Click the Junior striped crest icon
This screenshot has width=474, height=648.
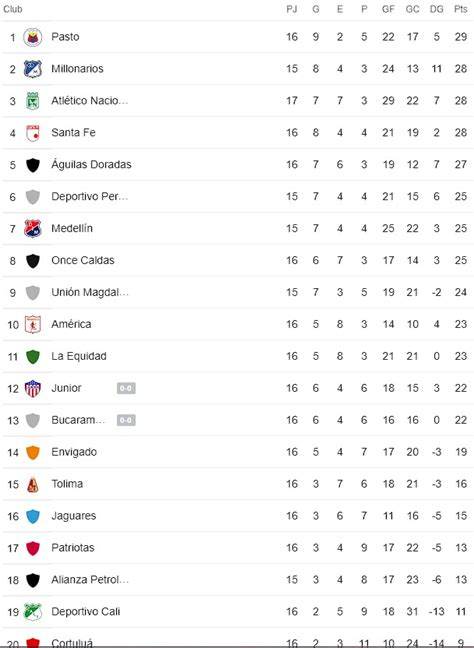click(x=33, y=388)
